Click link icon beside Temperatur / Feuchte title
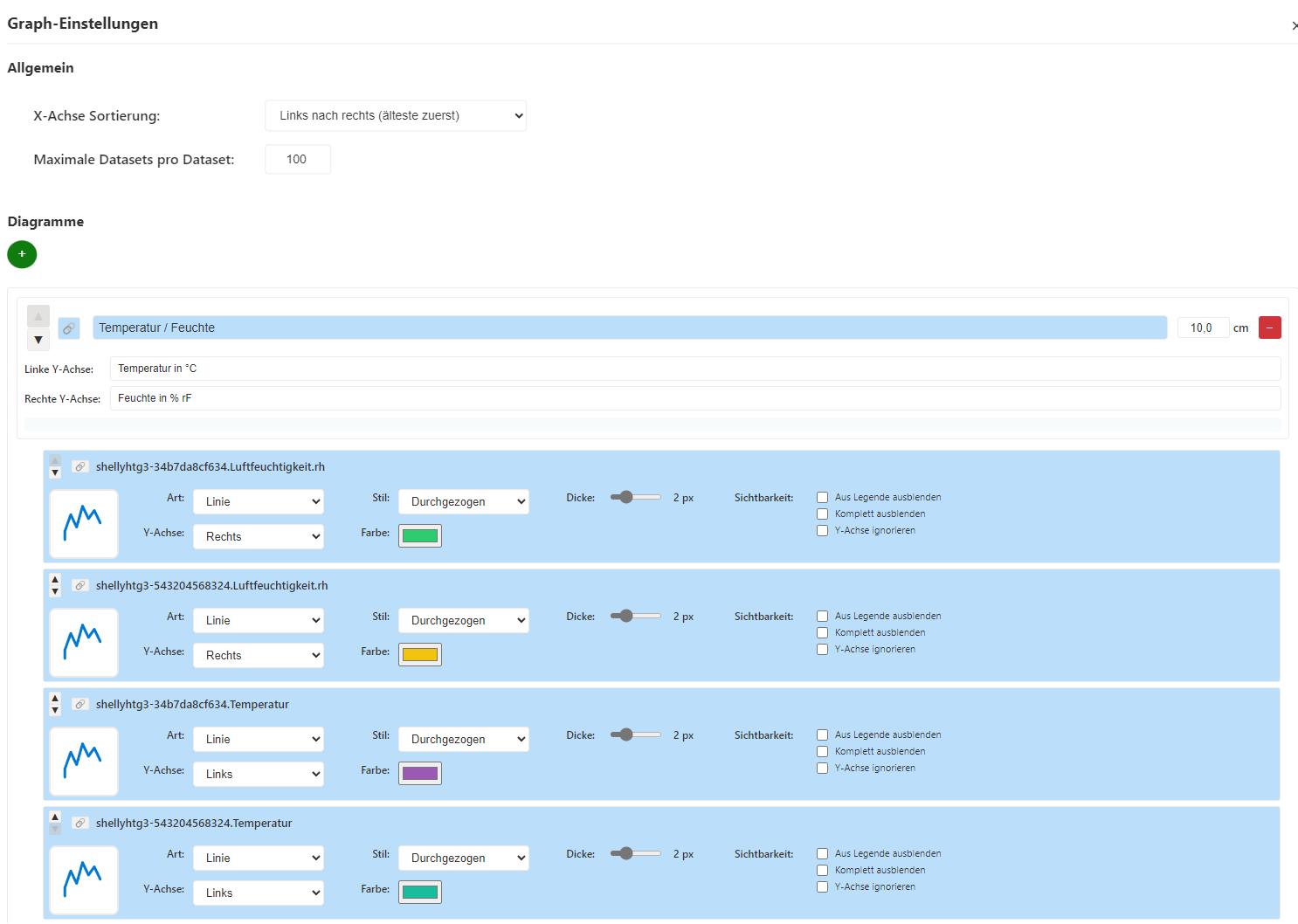Viewport: 1298px width, 924px height. (x=69, y=328)
